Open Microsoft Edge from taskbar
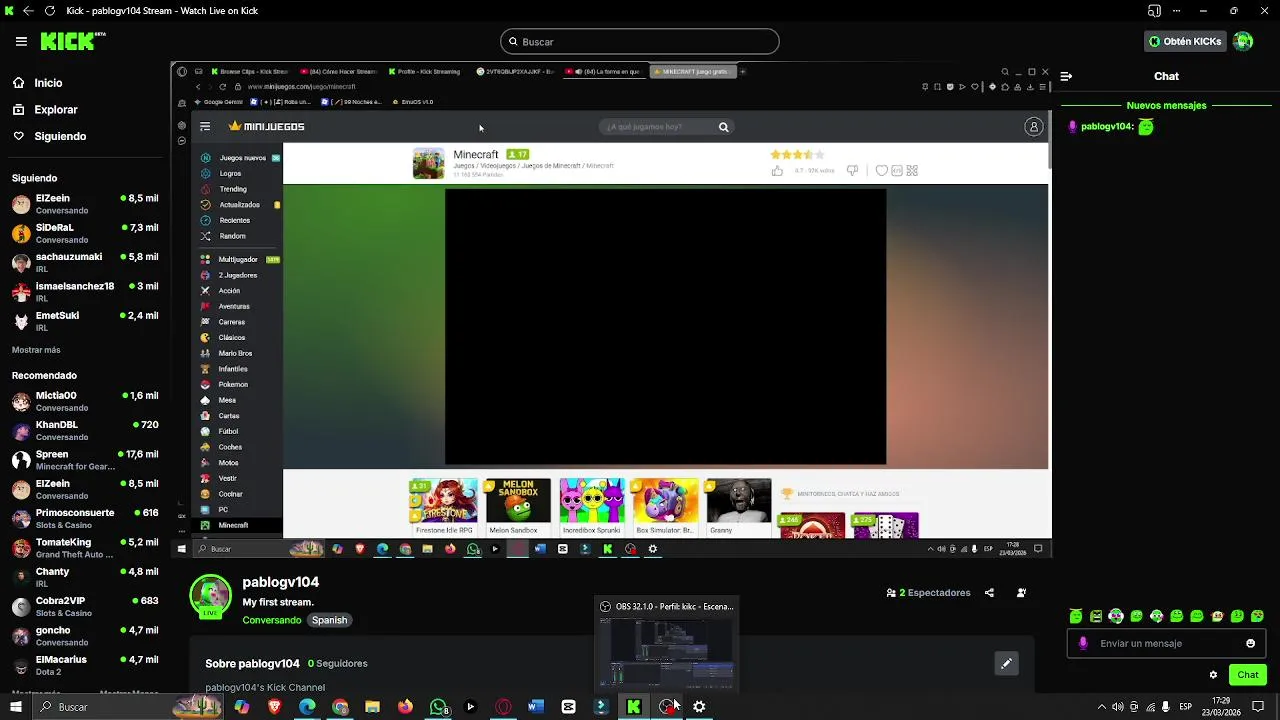Image resolution: width=1280 pixels, height=720 pixels. pos(307,707)
